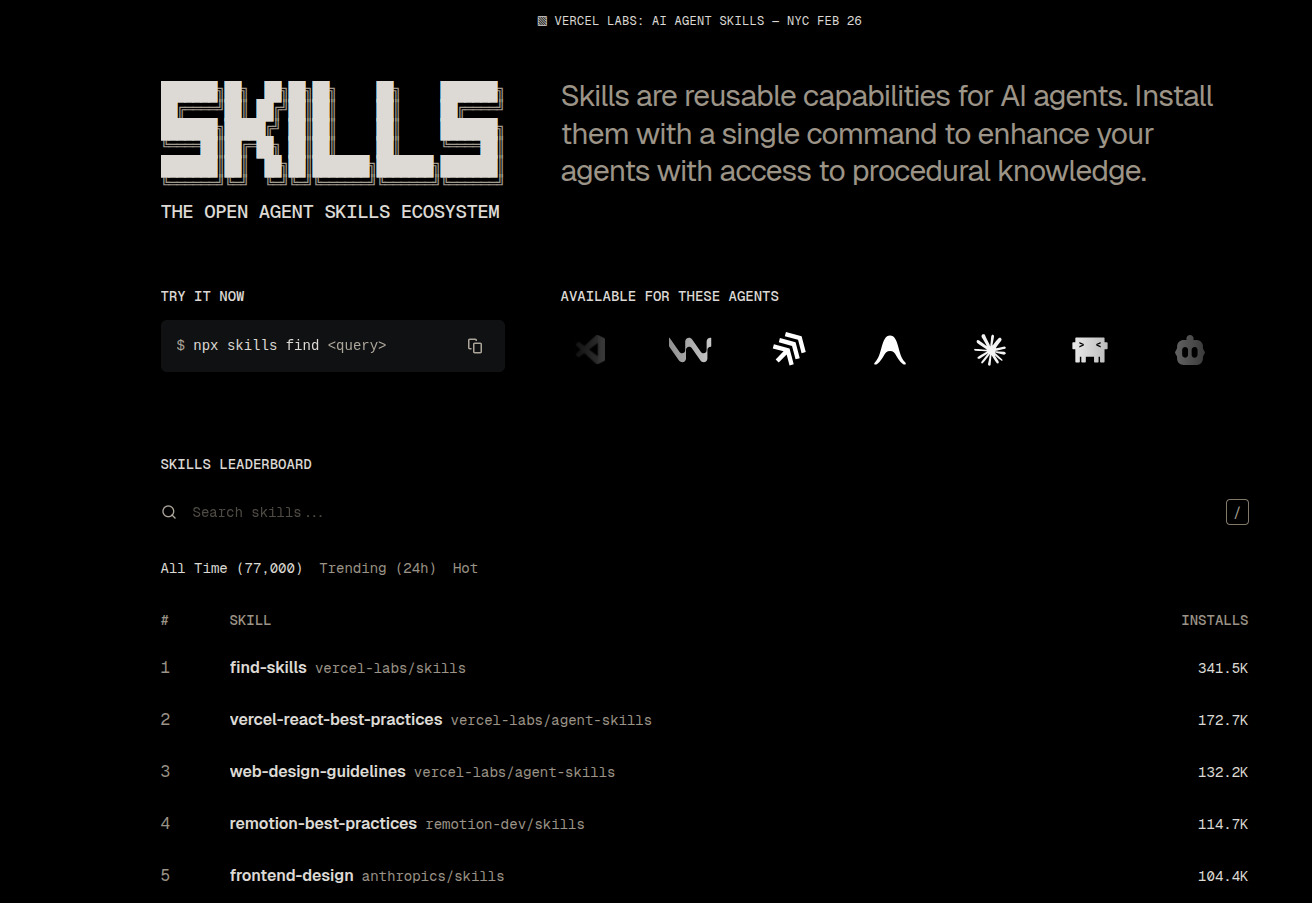Viewport: 1312px width, 903px height.
Task: Click the Claude starburst agent icon
Action: coord(990,349)
